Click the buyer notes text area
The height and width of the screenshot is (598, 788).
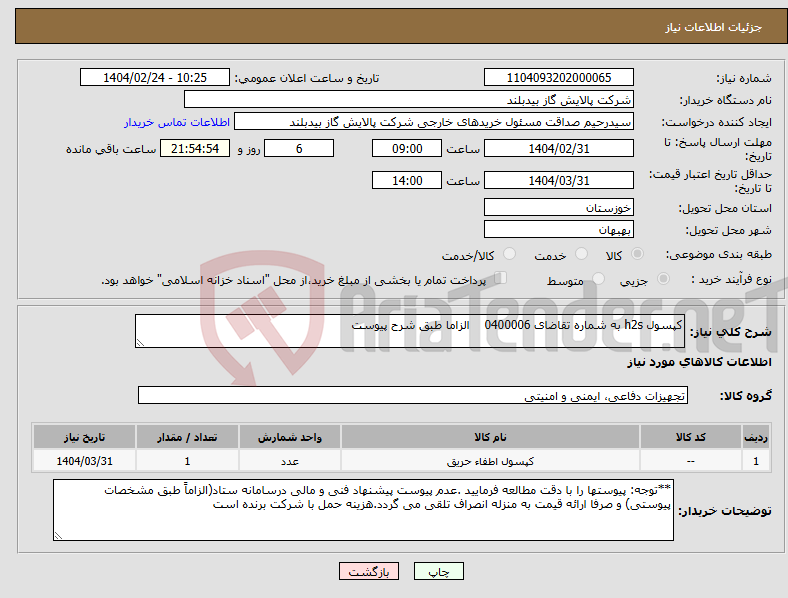(363, 510)
